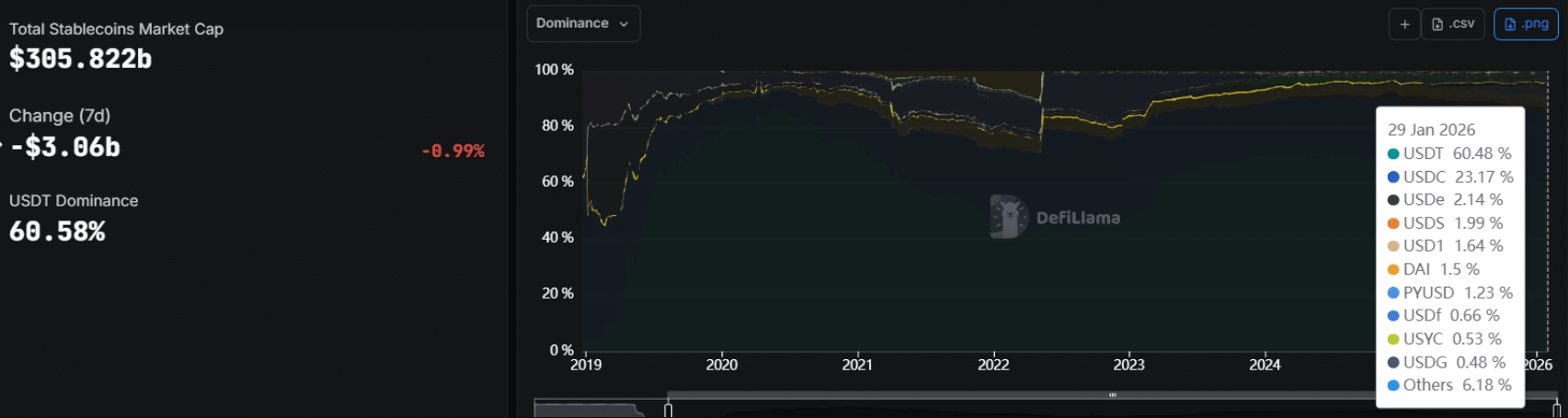Image resolution: width=1568 pixels, height=418 pixels.
Task: Click the plus button beside .csv
Action: 1404,25
